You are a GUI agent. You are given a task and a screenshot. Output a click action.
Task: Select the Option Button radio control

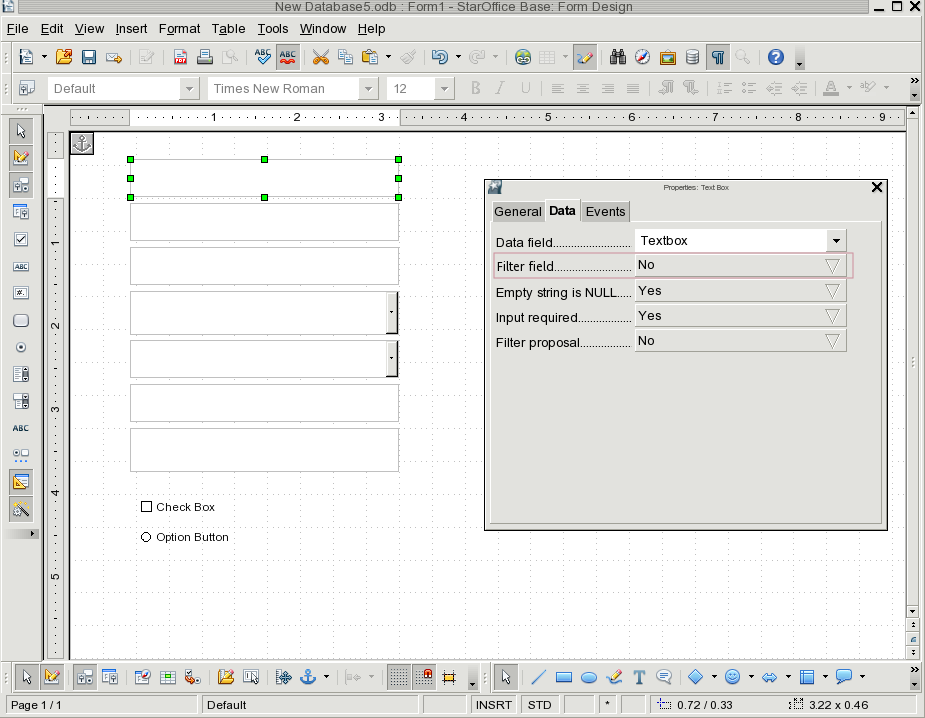(x=147, y=537)
